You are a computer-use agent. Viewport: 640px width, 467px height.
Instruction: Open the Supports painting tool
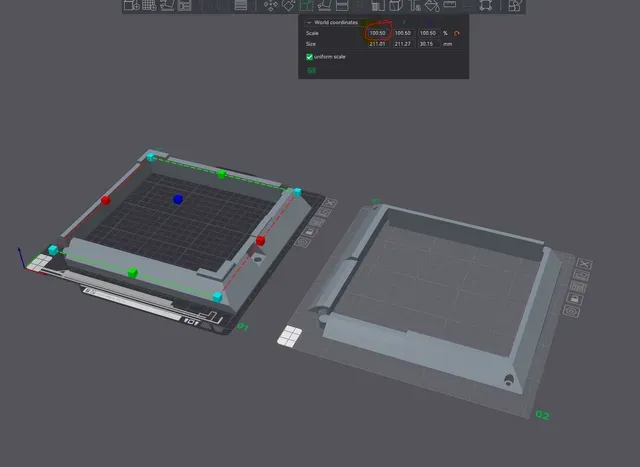378,5
